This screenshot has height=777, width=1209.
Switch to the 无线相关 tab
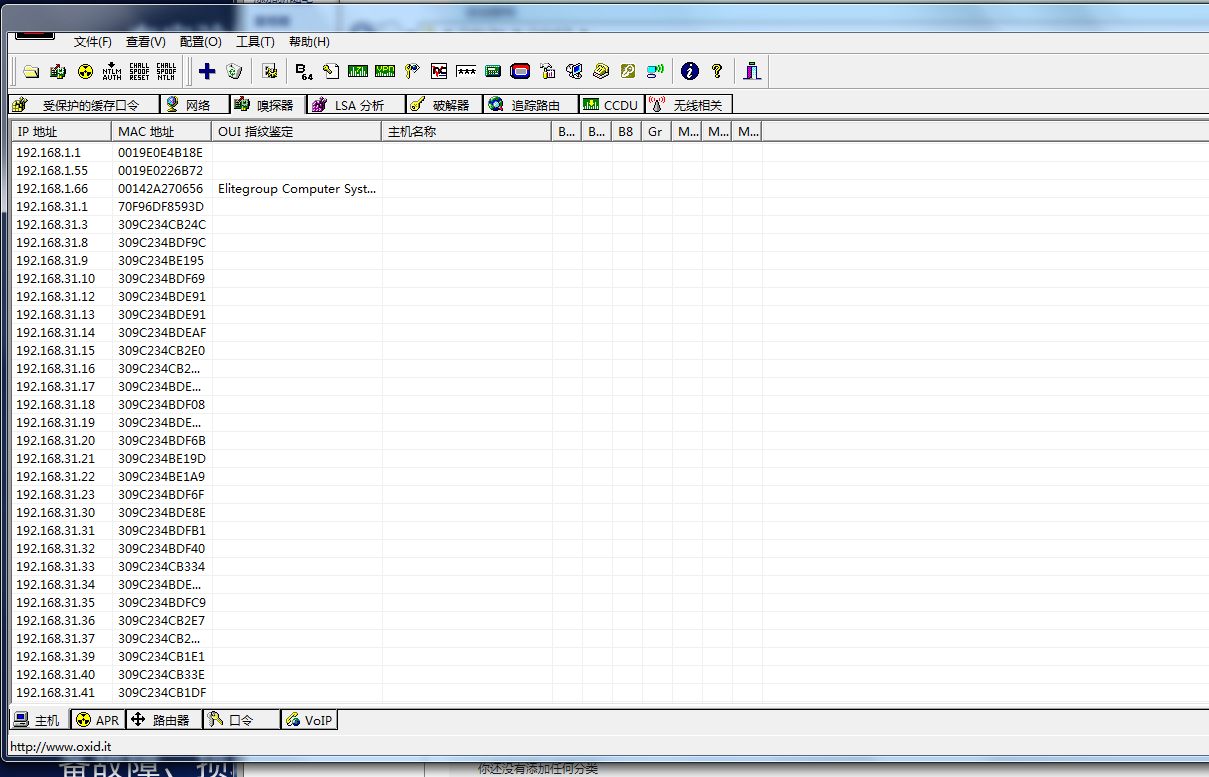[x=689, y=105]
